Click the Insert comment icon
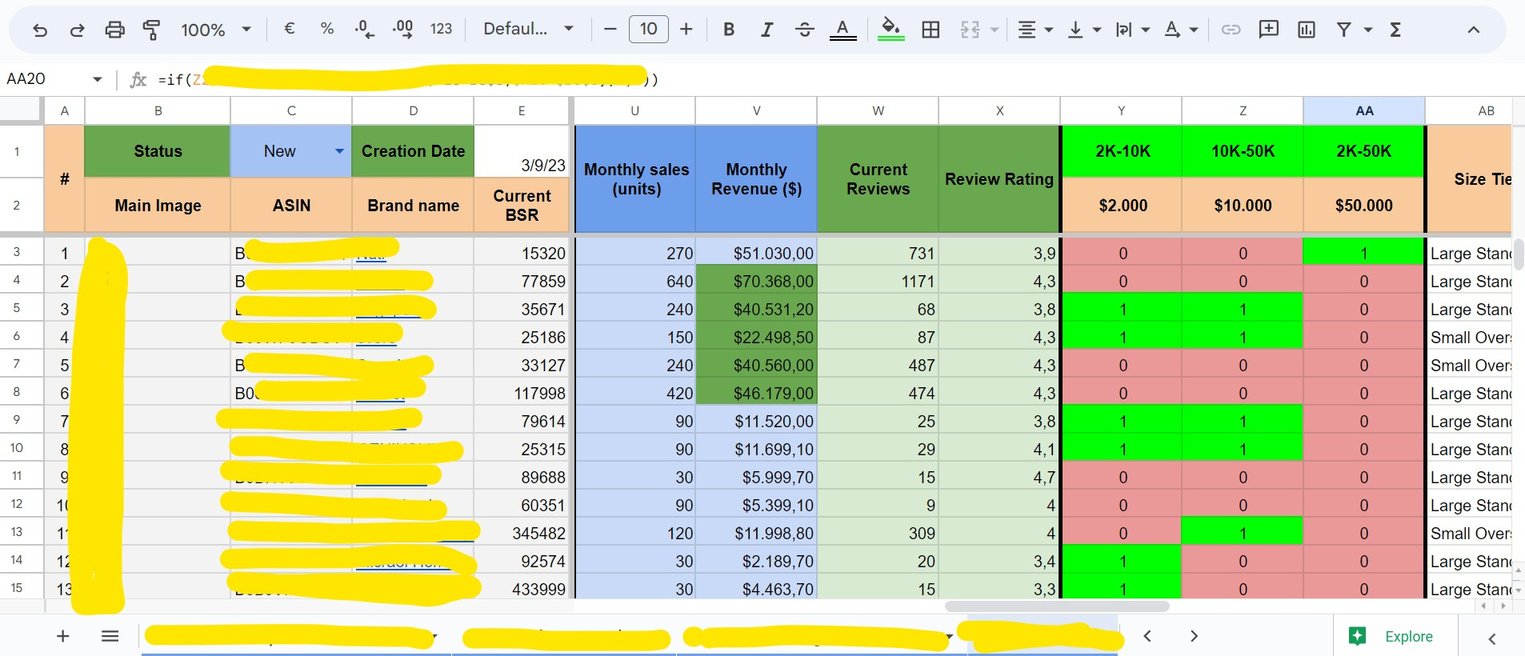The width and height of the screenshot is (1525, 656). click(x=1269, y=29)
